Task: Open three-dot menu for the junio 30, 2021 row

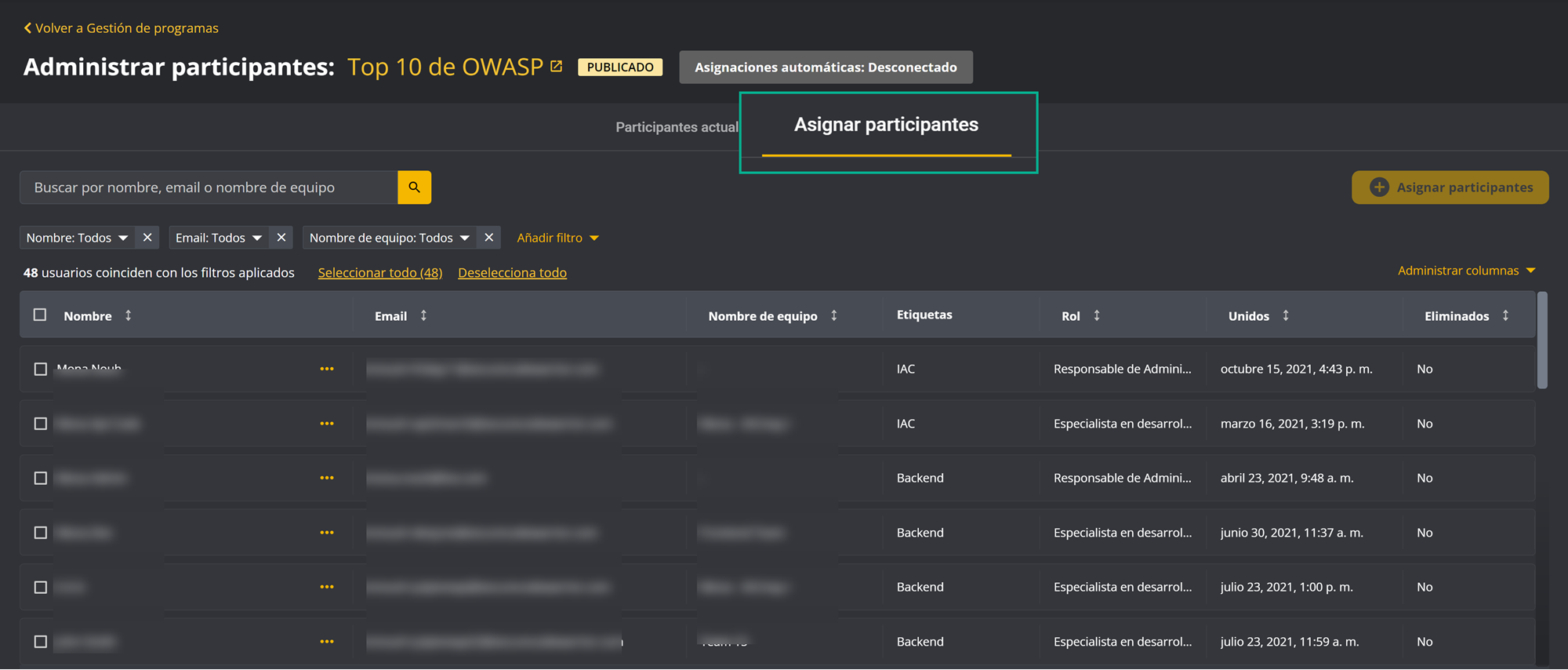Action: pos(327,533)
